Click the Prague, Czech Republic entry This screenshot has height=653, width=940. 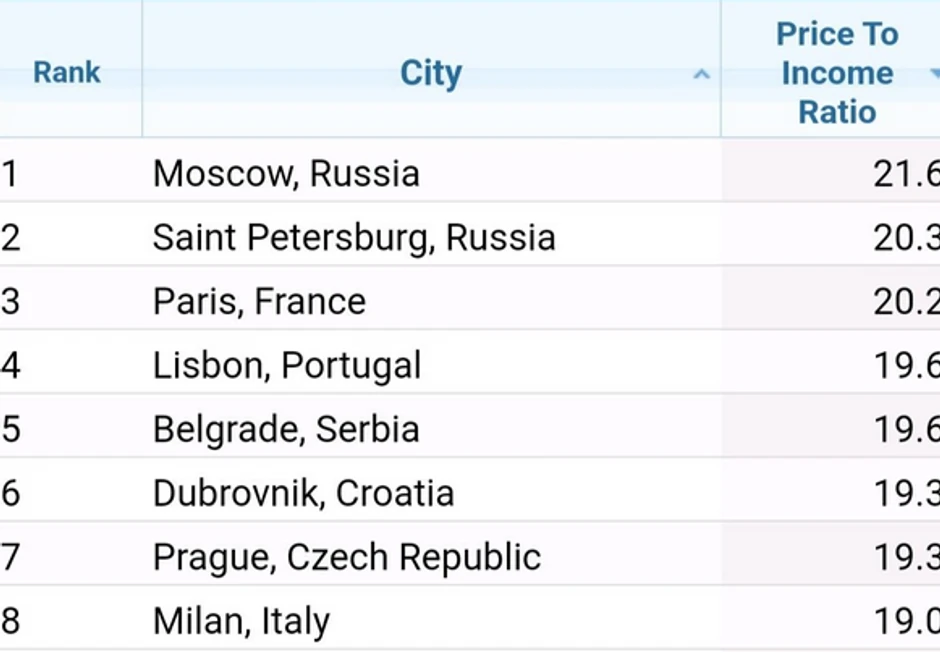pos(346,558)
